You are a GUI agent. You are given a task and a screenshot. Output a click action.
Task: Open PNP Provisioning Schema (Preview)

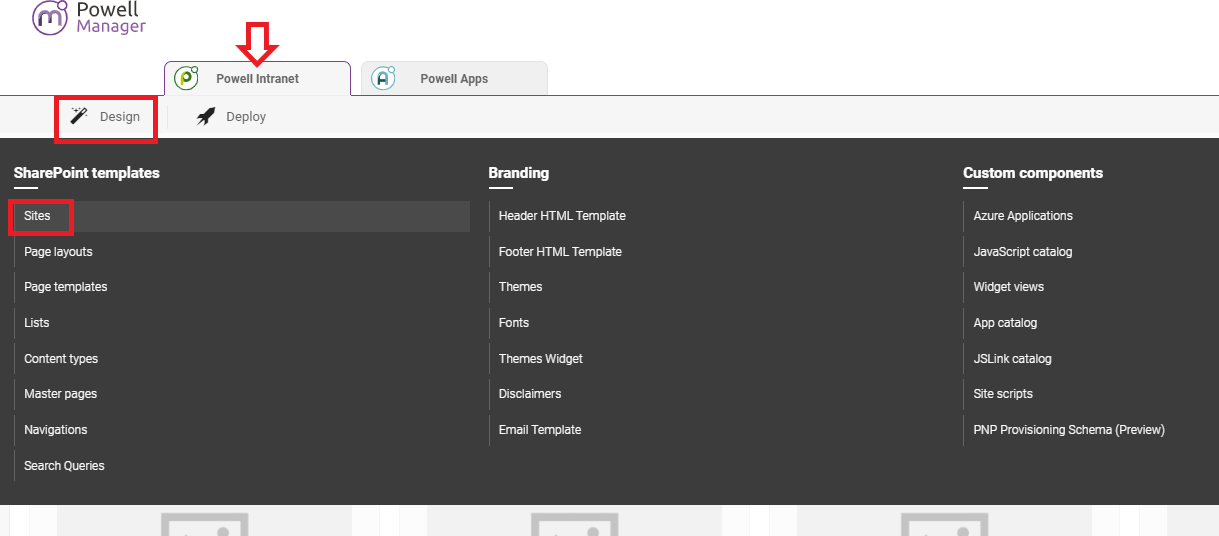point(1069,430)
